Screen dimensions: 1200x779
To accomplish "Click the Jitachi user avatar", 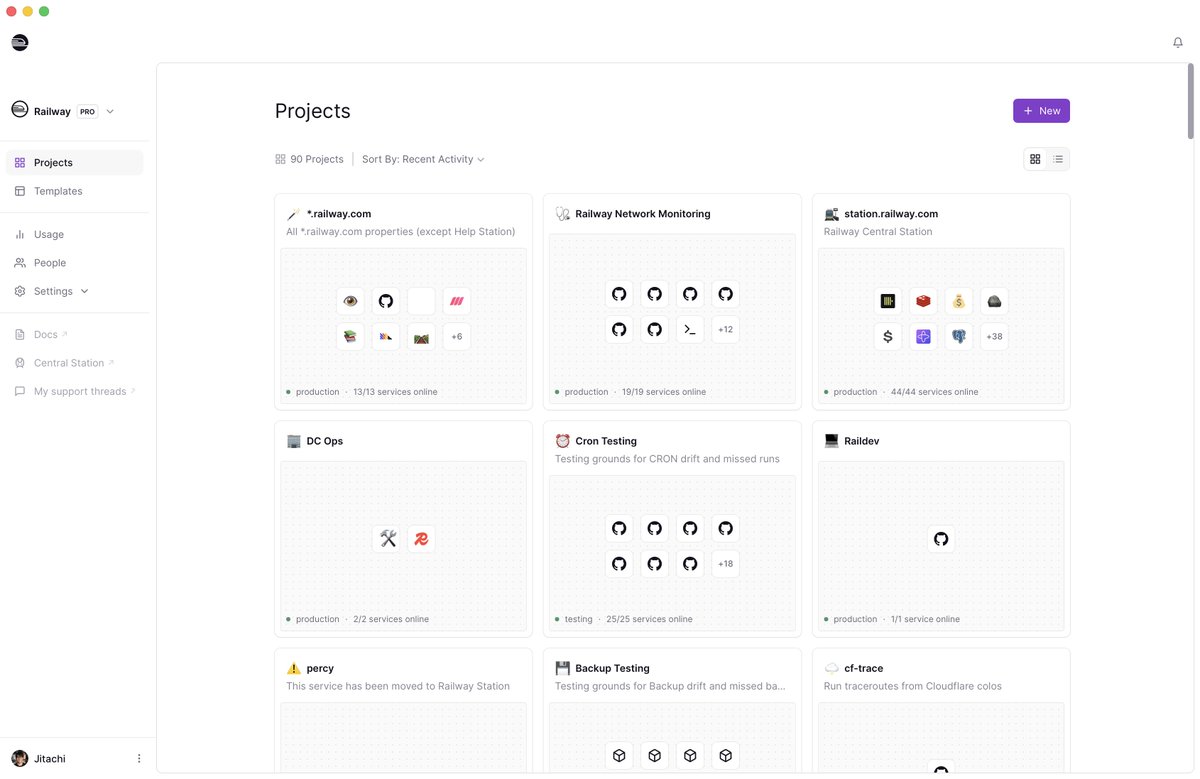I will (20, 759).
